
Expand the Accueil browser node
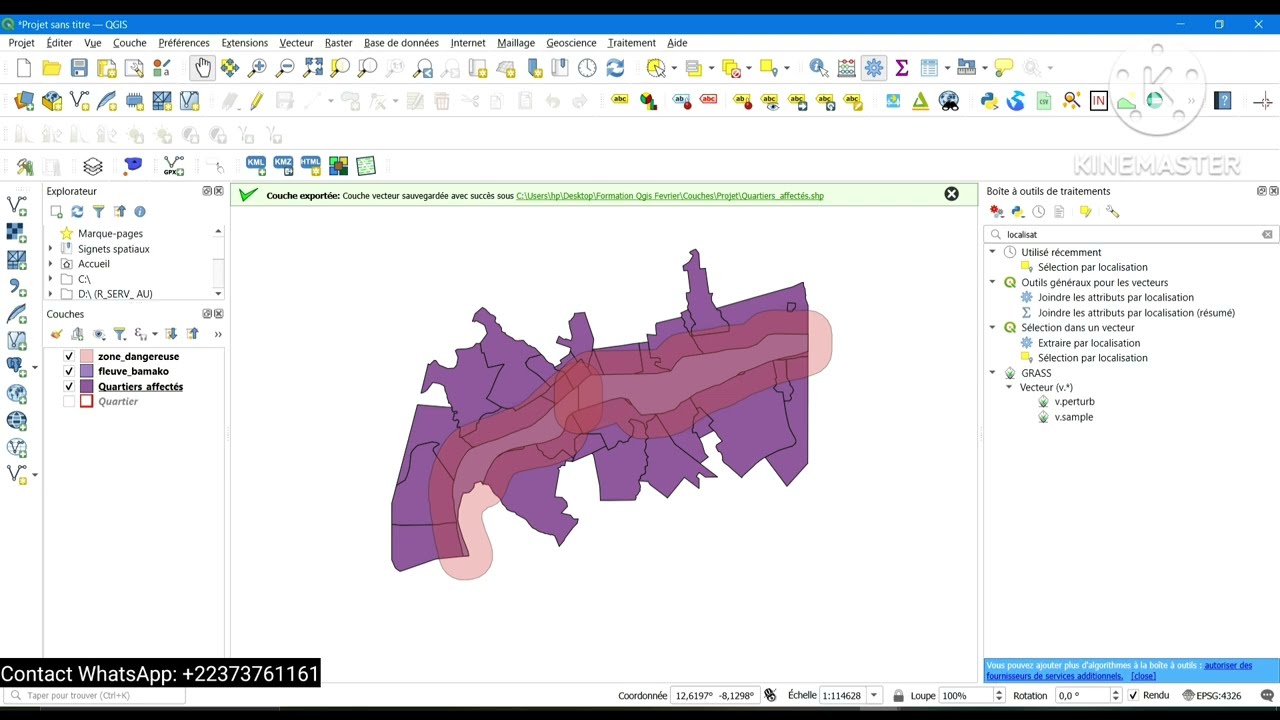51,264
